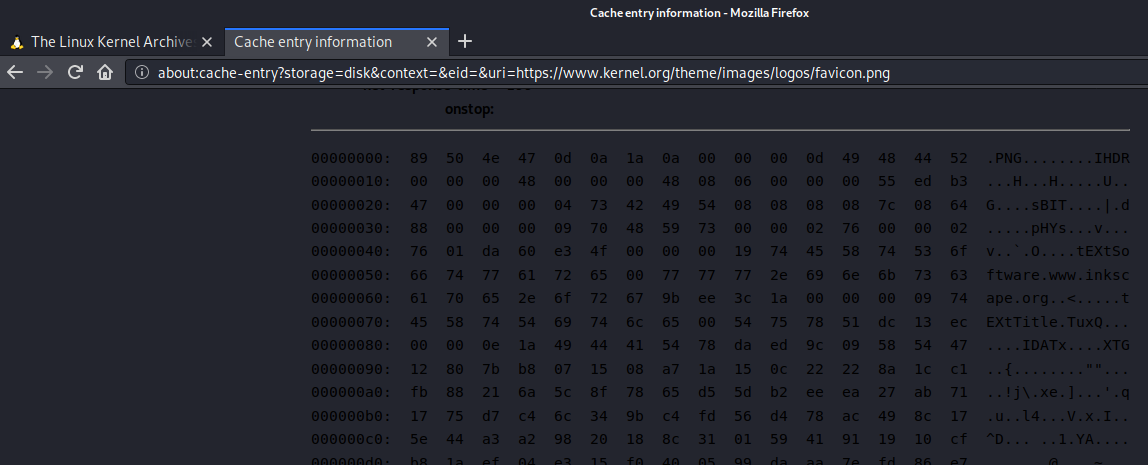Reload the current page
Image resolution: width=1148 pixels, height=465 pixels.
tap(75, 72)
